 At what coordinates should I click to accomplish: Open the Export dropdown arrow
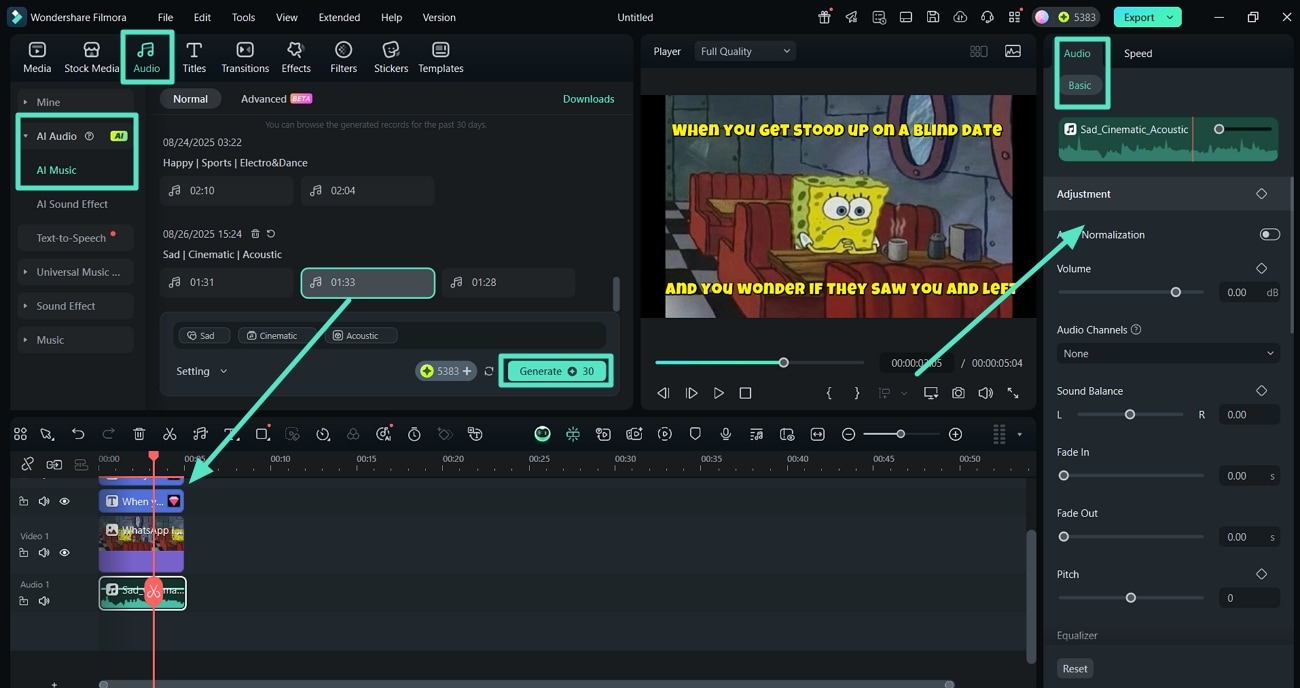1170,17
